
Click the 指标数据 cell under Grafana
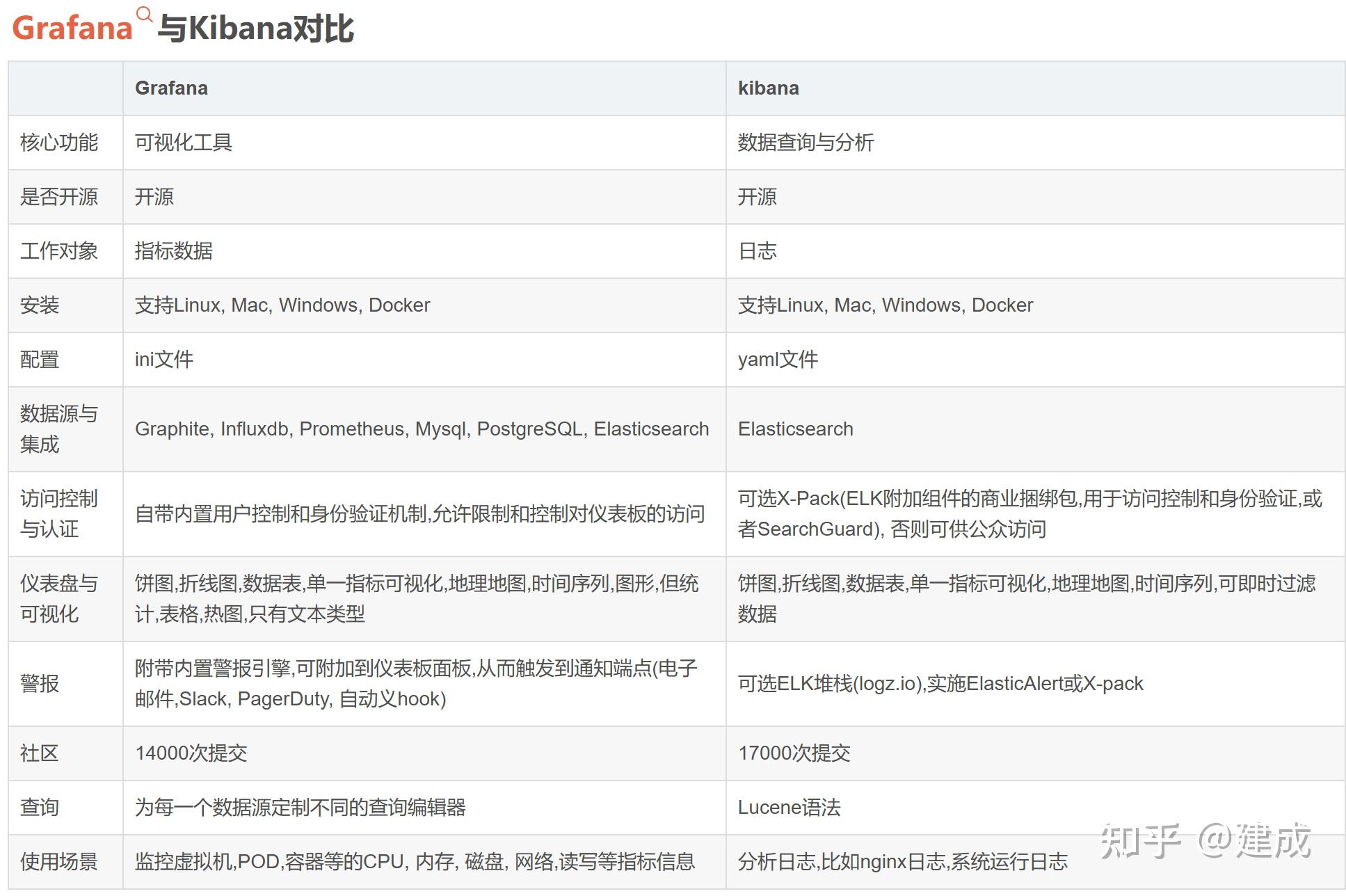pyautogui.click(x=175, y=251)
